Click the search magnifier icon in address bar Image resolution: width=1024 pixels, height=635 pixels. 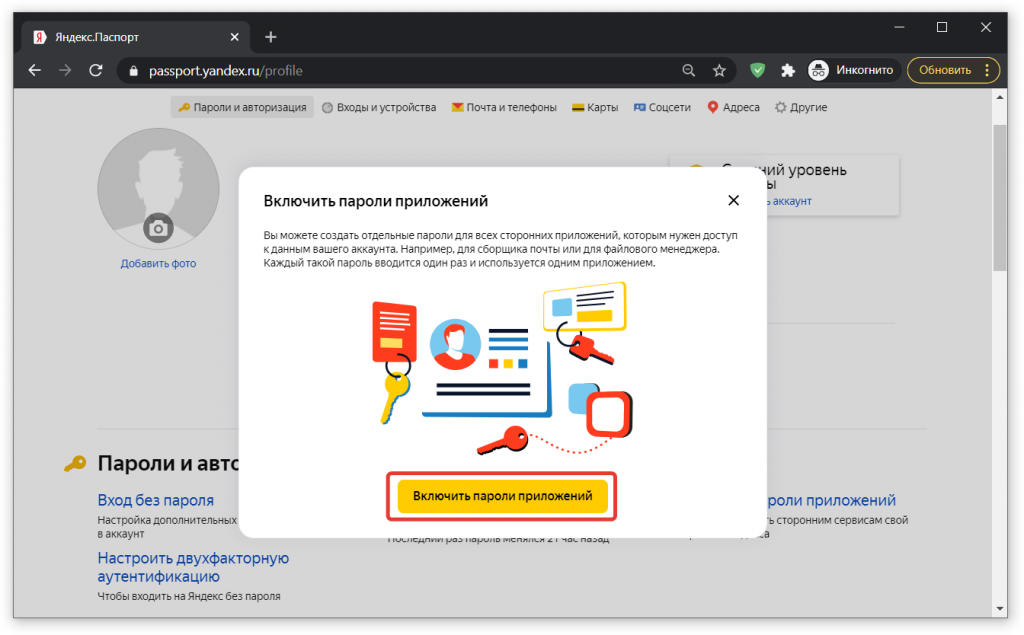689,70
